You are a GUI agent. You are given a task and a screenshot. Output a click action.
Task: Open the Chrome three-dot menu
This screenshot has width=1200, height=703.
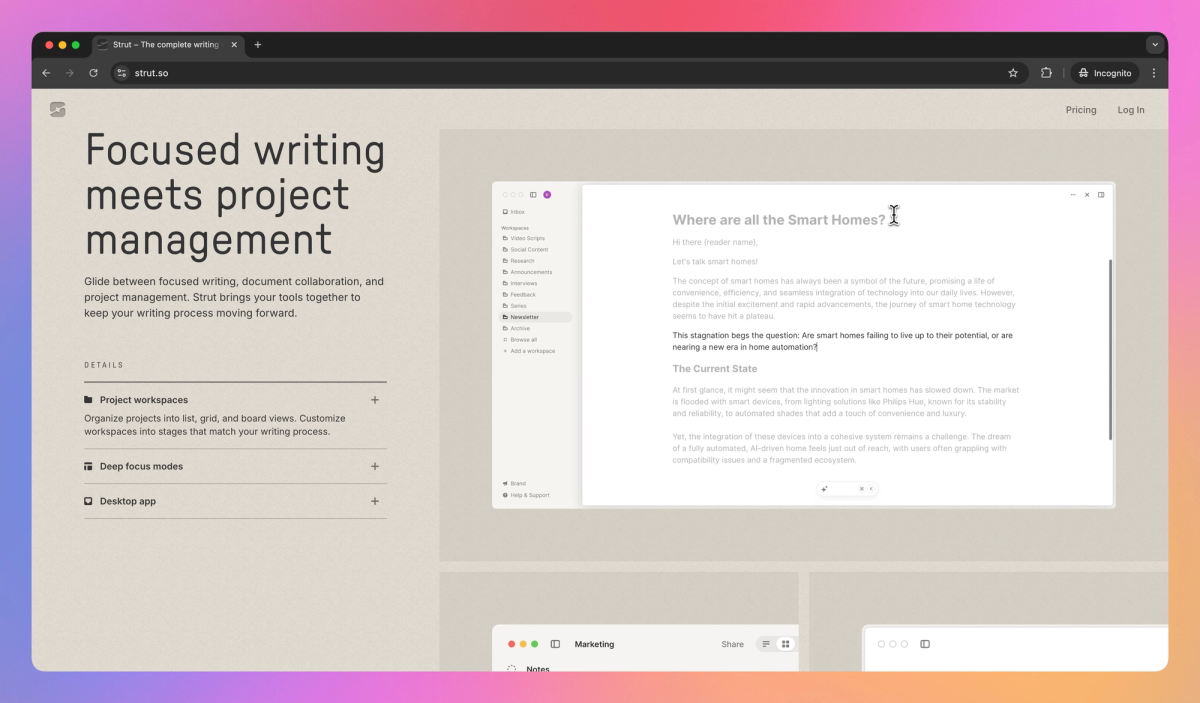(1154, 73)
